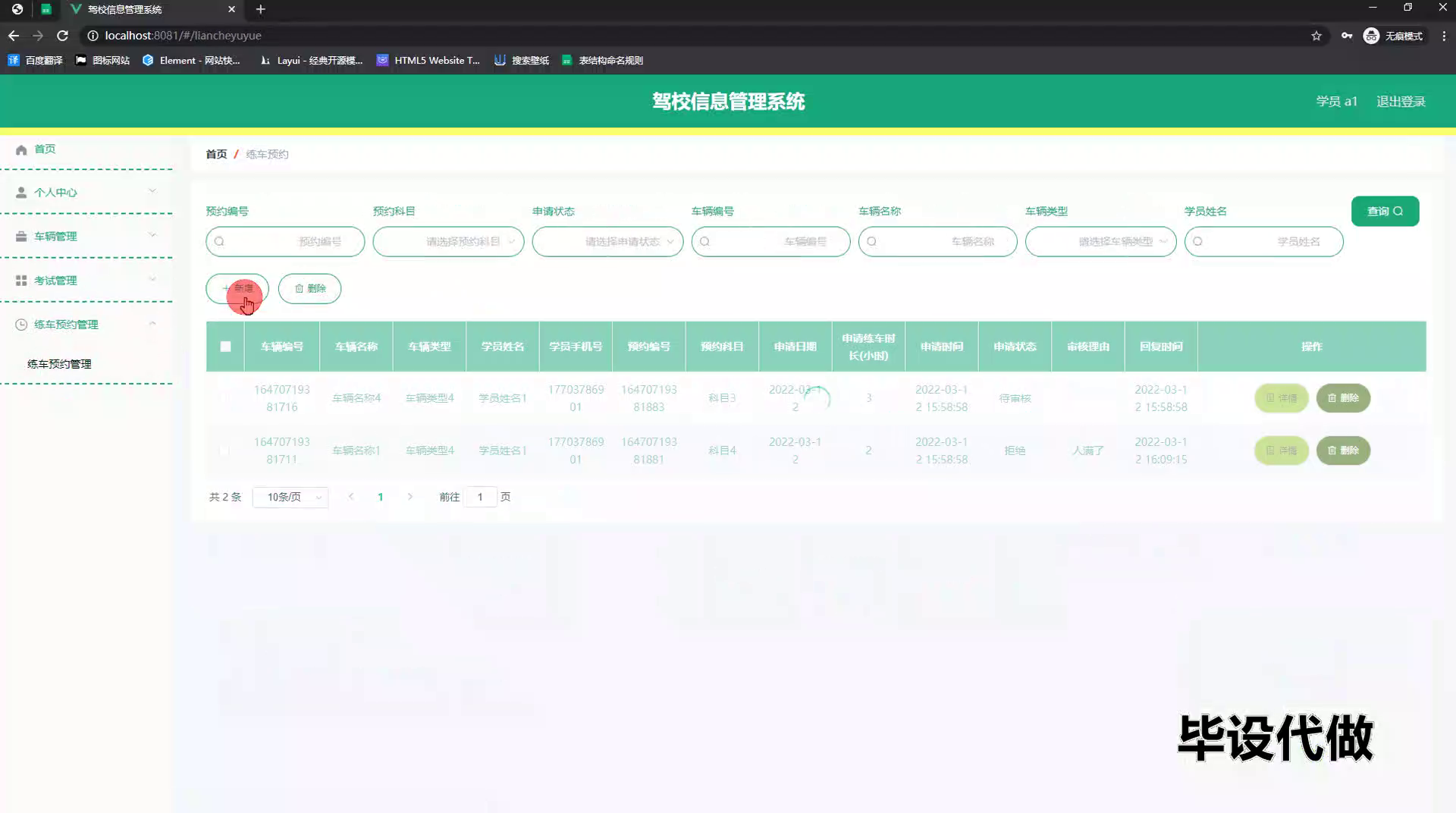1456x813 pixels.
Task: Focus the 学员姓名 search field
Action: [x=1263, y=241]
